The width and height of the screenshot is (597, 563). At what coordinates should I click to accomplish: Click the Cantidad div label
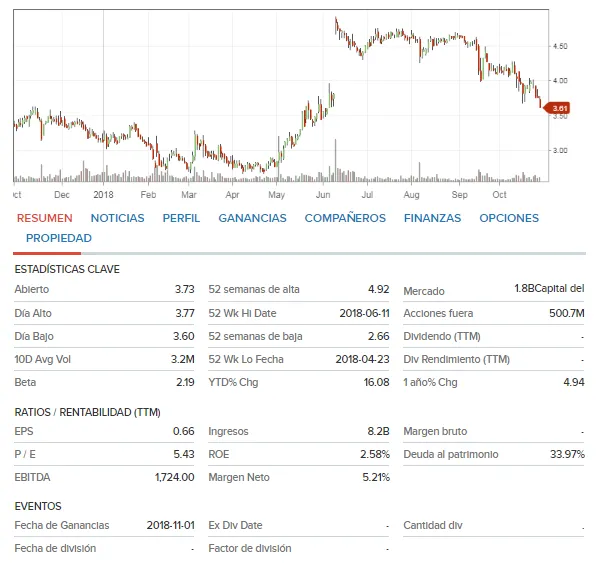point(433,525)
